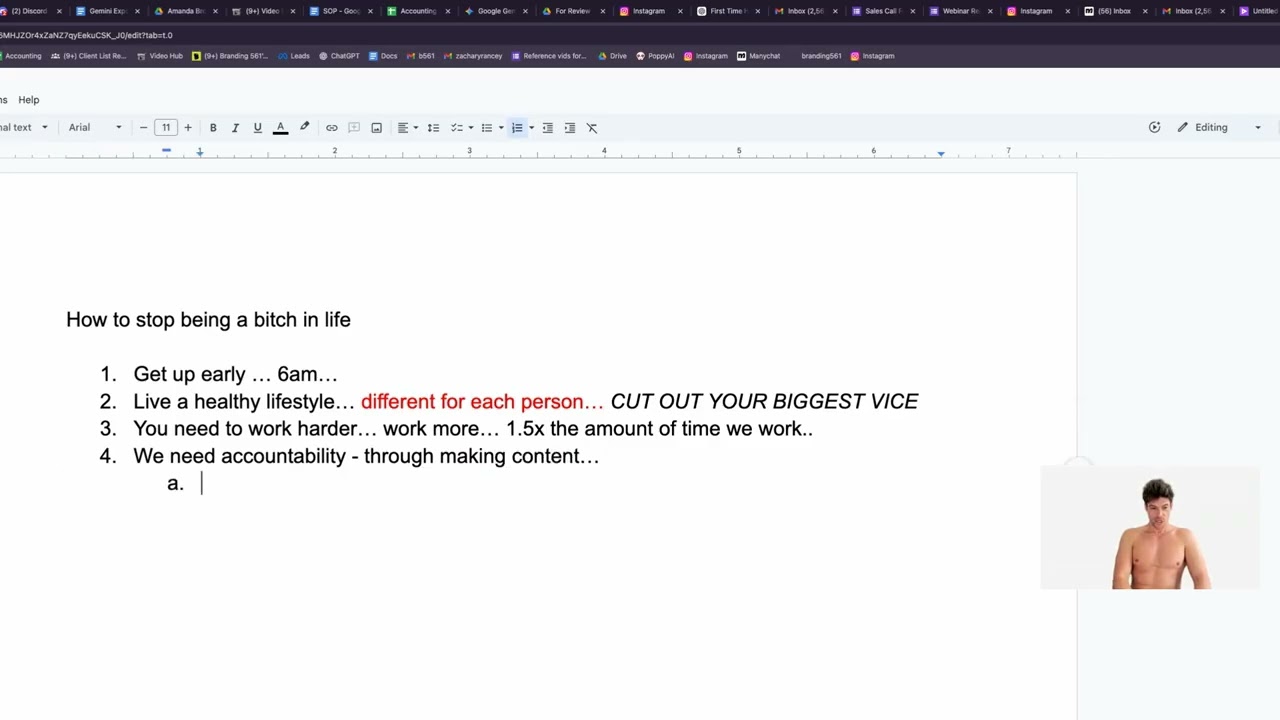Image resolution: width=1280 pixels, height=720 pixels.
Task: Click the first-line indent marker on ruler
Action: coord(166,150)
